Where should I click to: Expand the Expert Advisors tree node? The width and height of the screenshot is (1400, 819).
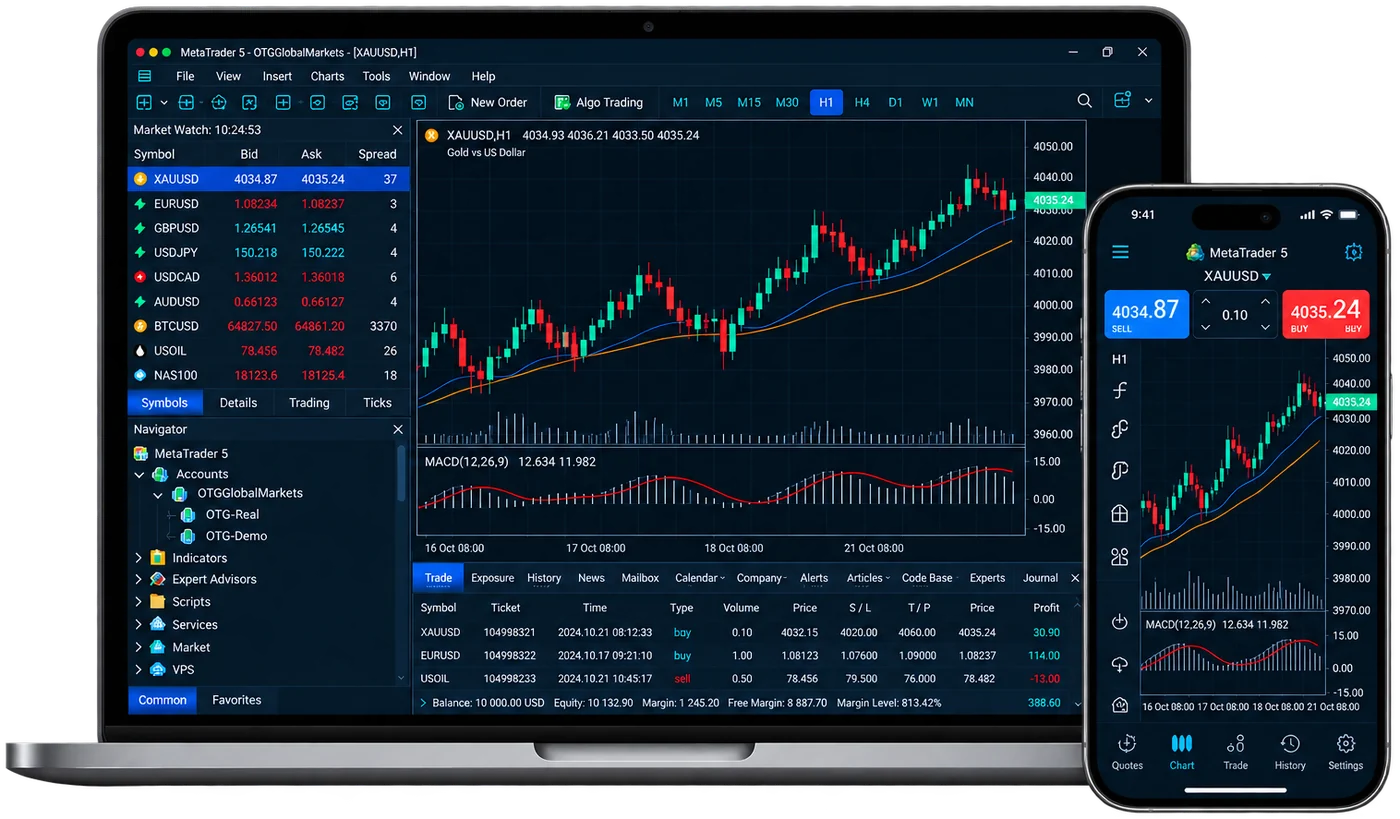pos(139,579)
